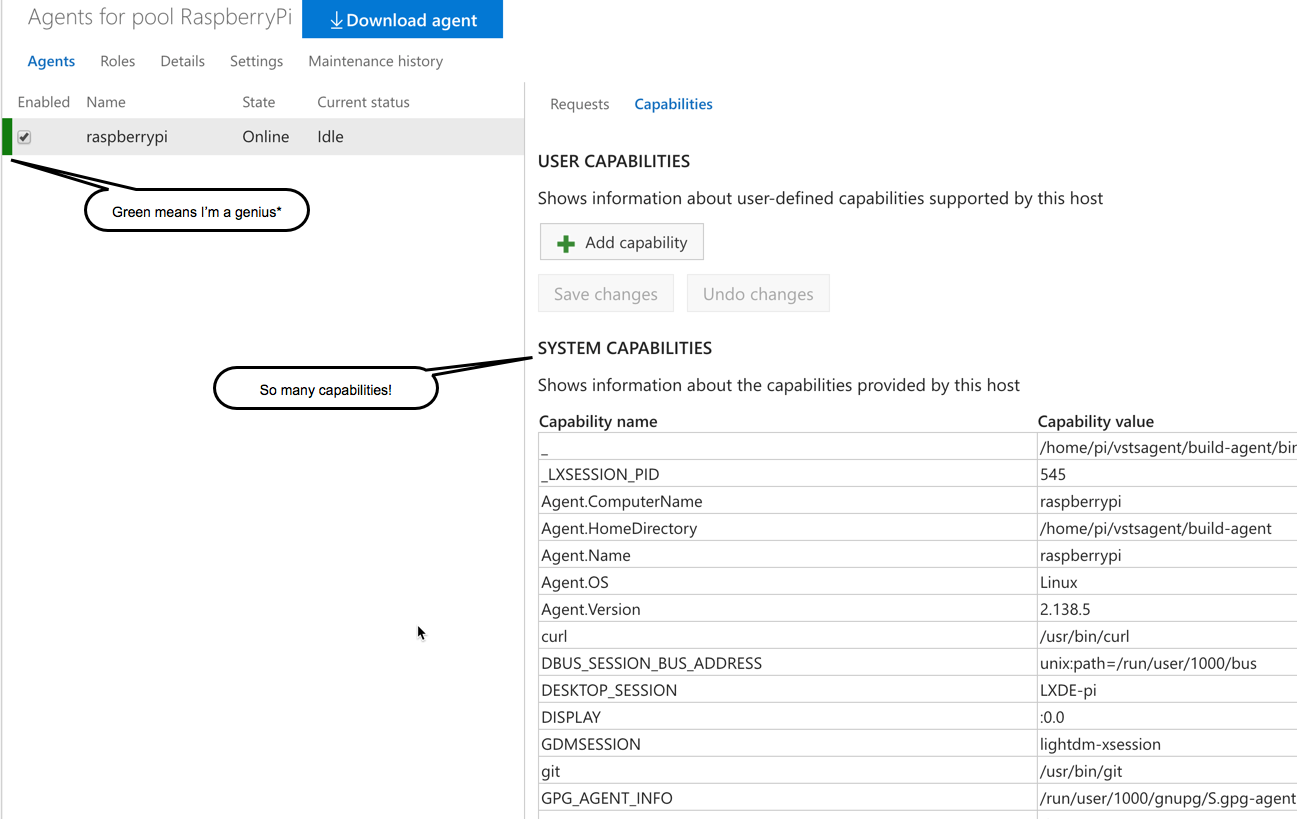1297x821 pixels.
Task: Click the /home/pi/vstsagent/build-agent value for Agent.HomeDirectory
Action: tap(1155, 528)
